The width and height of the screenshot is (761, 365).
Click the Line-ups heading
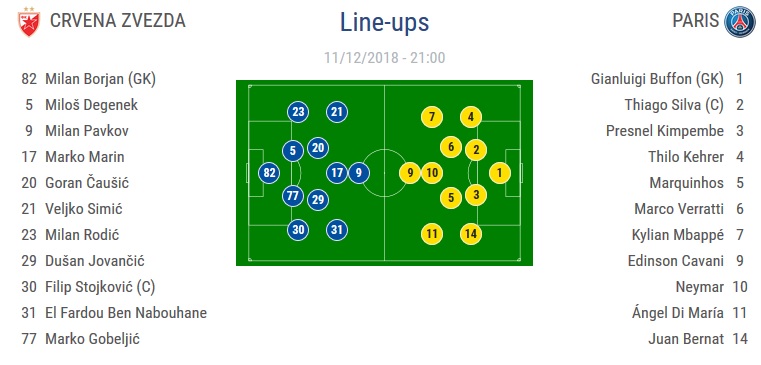coord(384,23)
